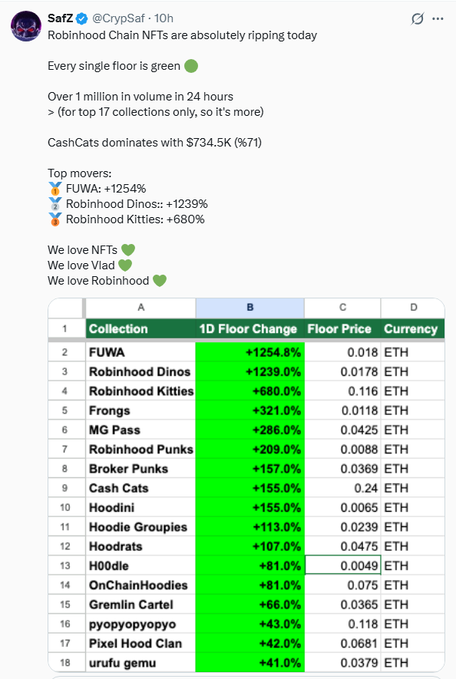Image resolution: width=456 pixels, height=679 pixels.
Task: Select column B header in spreadsheet image
Action: [x=250, y=308]
